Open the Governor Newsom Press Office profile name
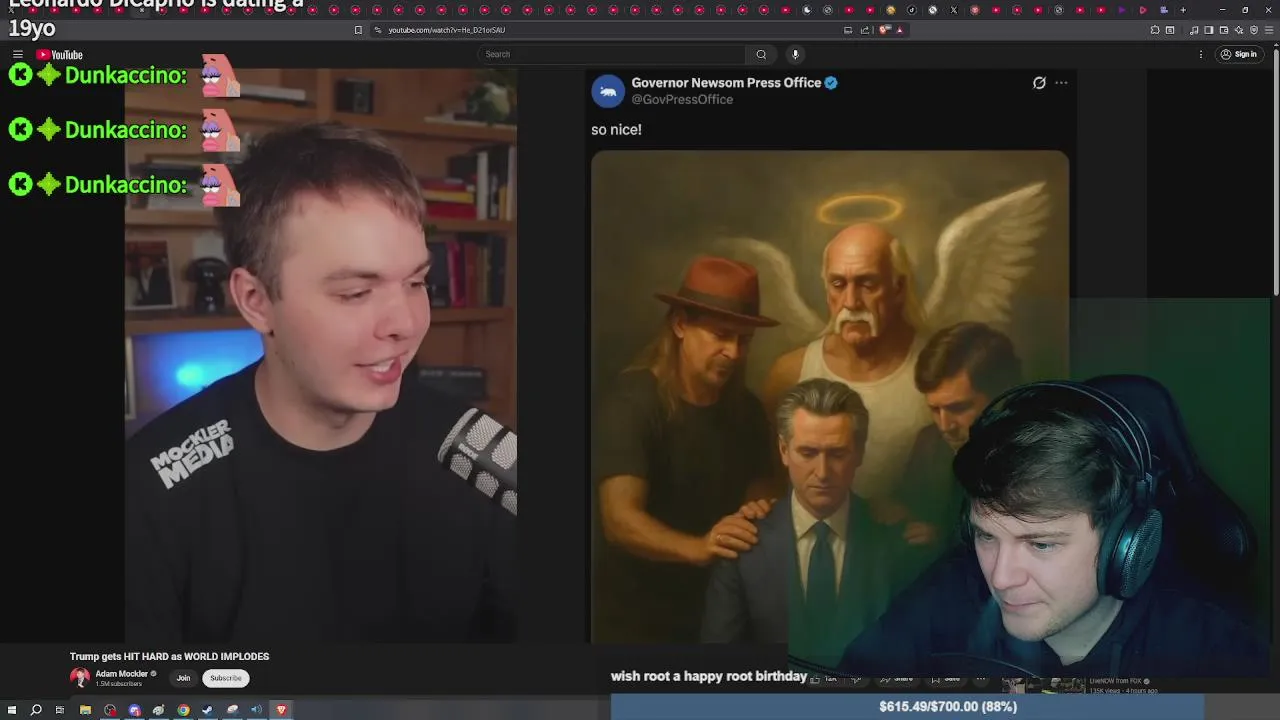The image size is (1280, 720). coord(726,83)
